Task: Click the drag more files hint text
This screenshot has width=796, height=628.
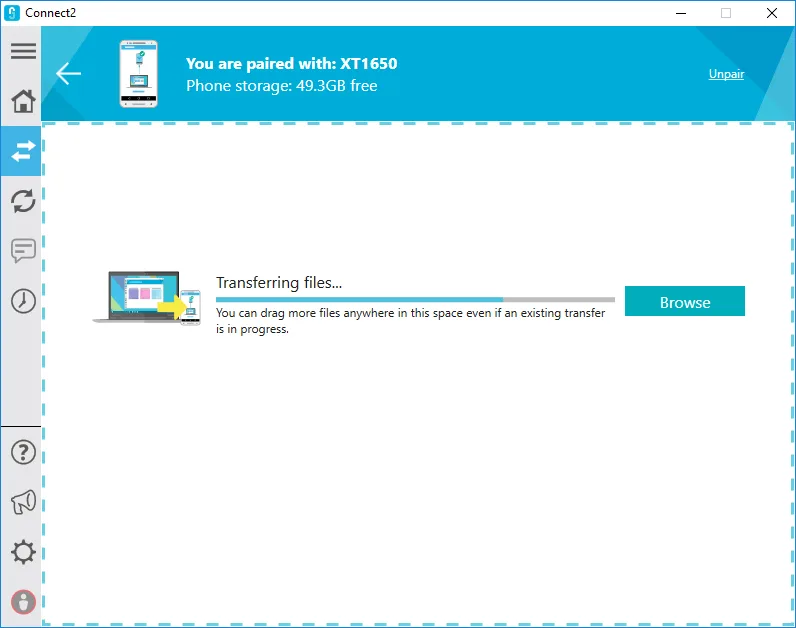Action: pyautogui.click(x=410, y=321)
